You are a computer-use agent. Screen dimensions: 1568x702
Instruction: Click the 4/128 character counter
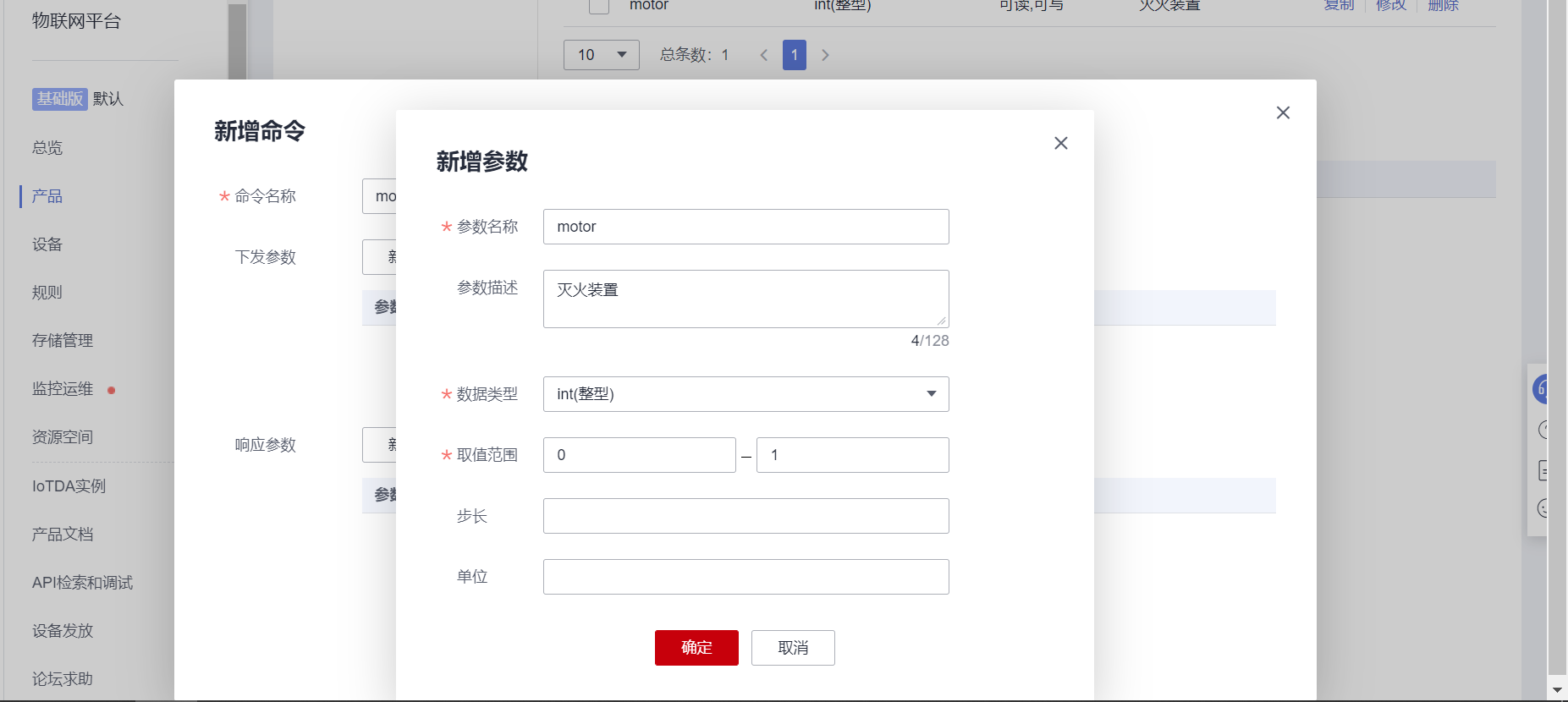pos(930,341)
